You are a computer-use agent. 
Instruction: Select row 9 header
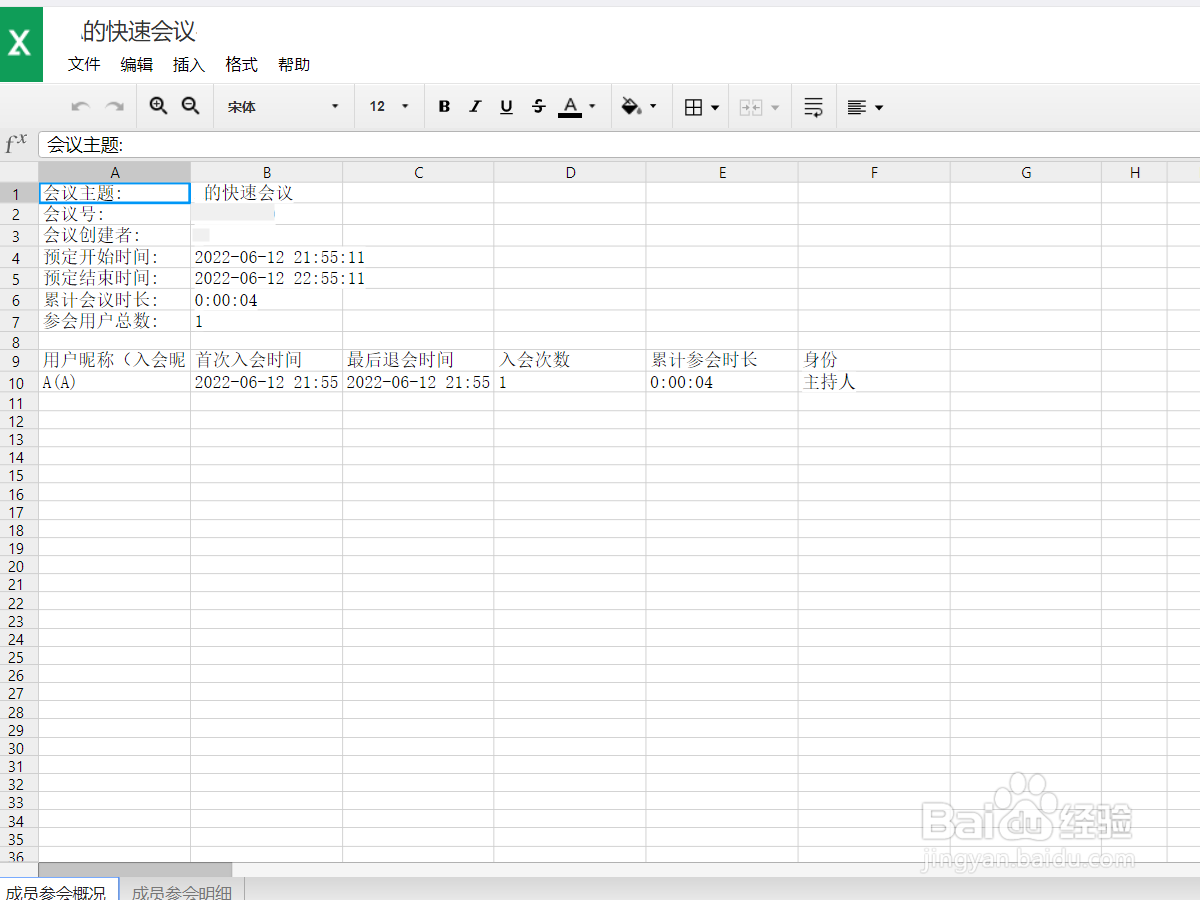pyautogui.click(x=18, y=361)
